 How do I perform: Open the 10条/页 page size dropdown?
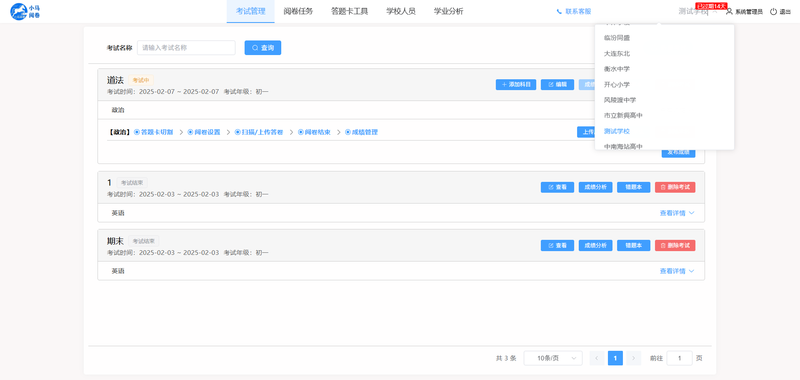click(553, 358)
